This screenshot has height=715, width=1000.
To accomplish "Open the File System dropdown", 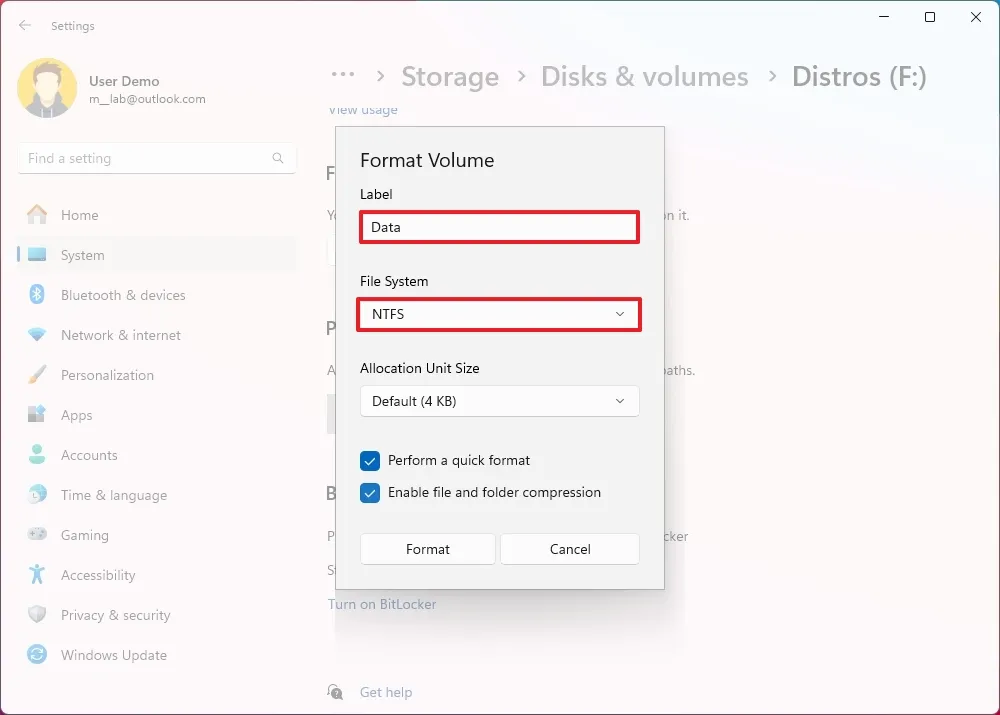I will 499,314.
